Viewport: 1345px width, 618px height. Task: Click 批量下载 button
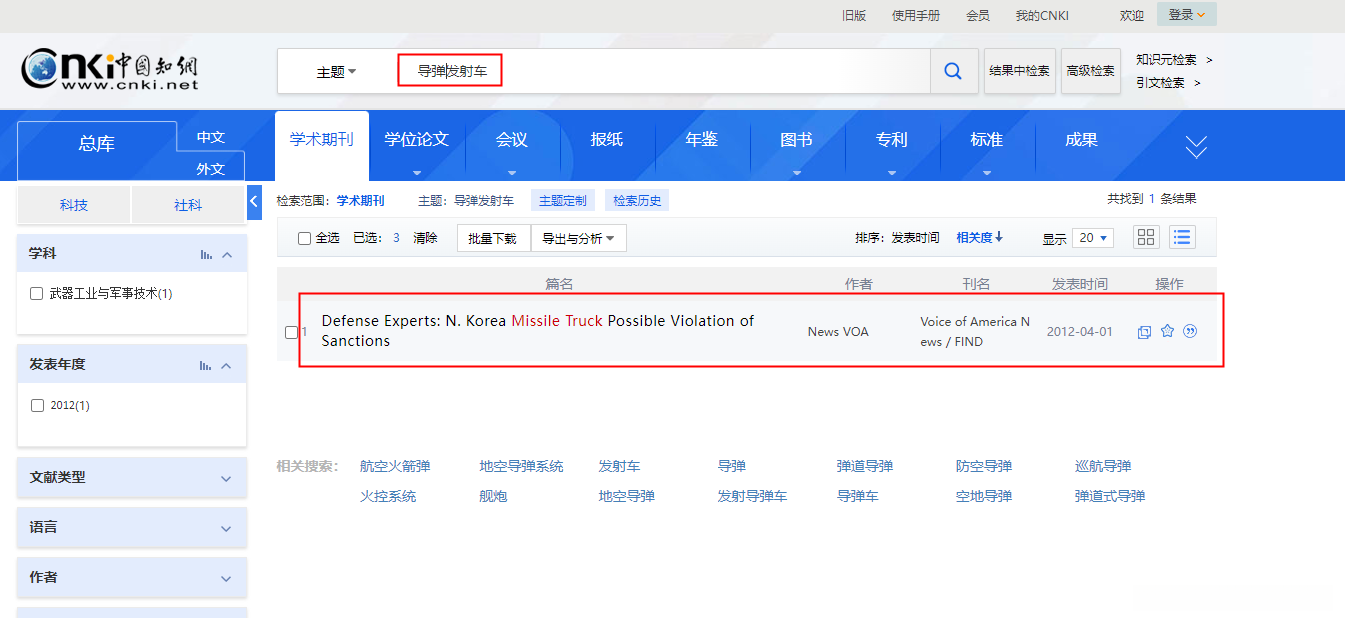coord(493,238)
